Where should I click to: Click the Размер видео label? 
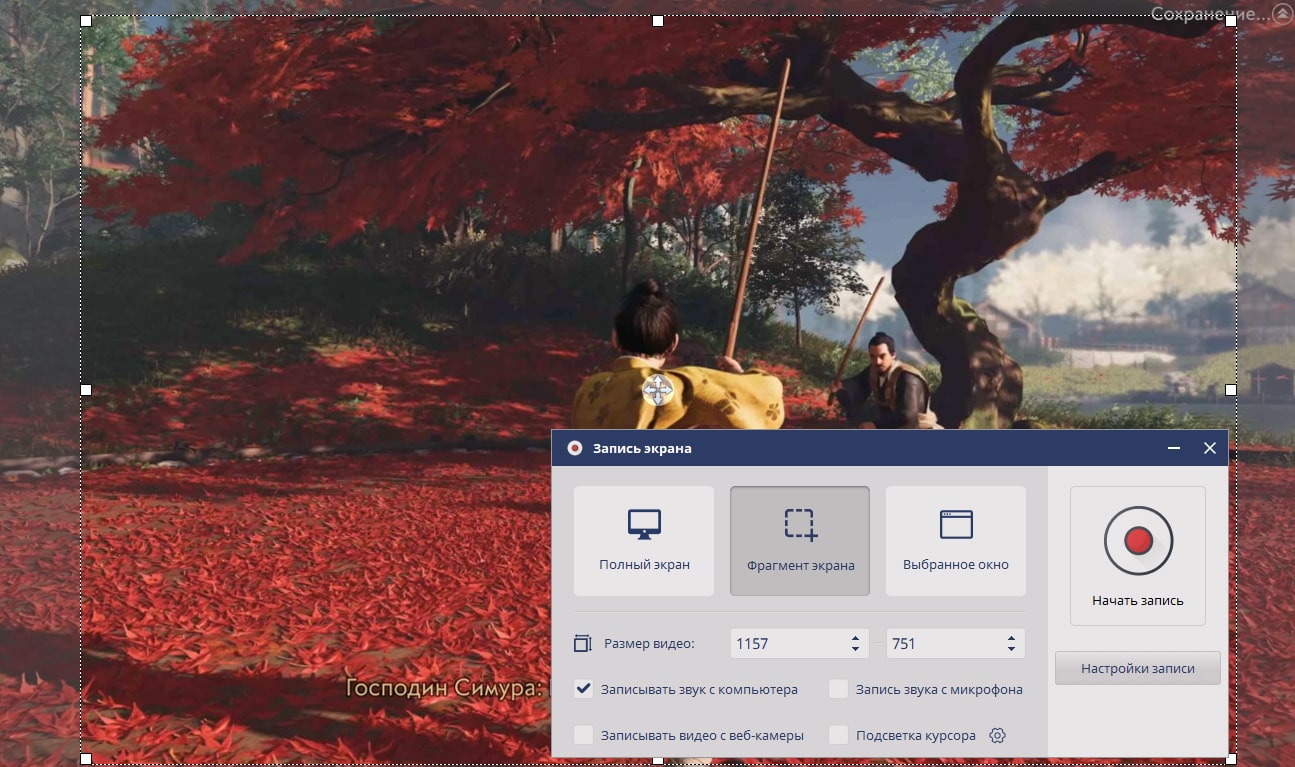tap(649, 643)
